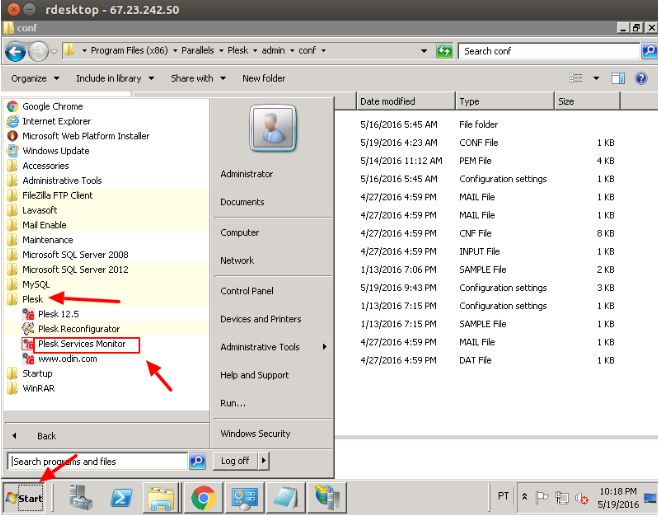Open Plesk Reconfigurator
The height and width of the screenshot is (515, 658).
71,329
